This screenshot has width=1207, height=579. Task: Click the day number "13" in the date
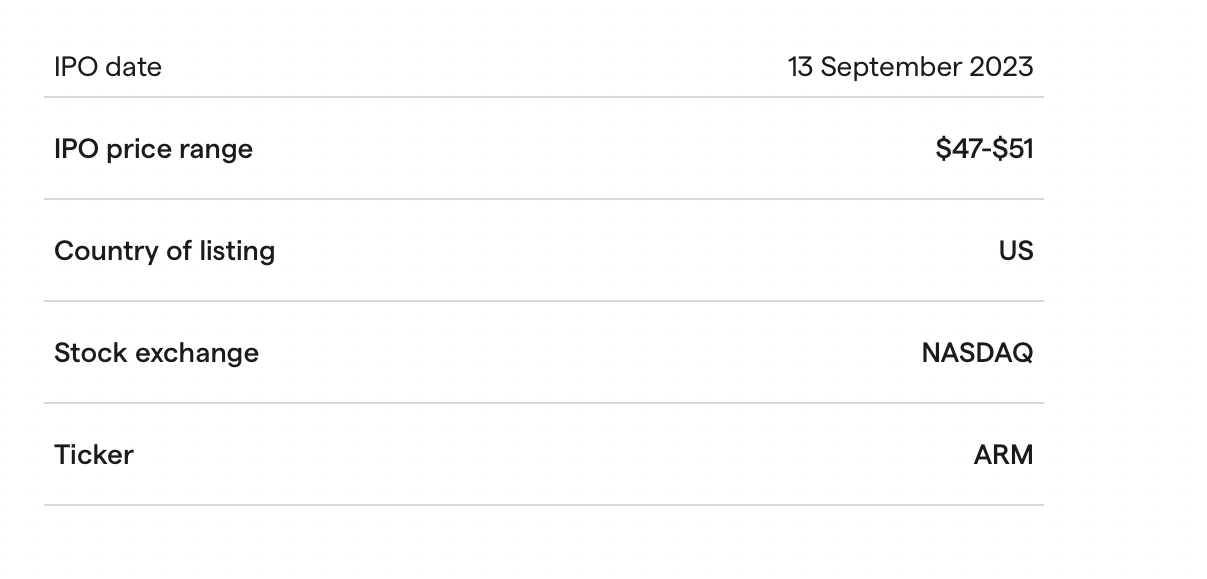pos(801,67)
